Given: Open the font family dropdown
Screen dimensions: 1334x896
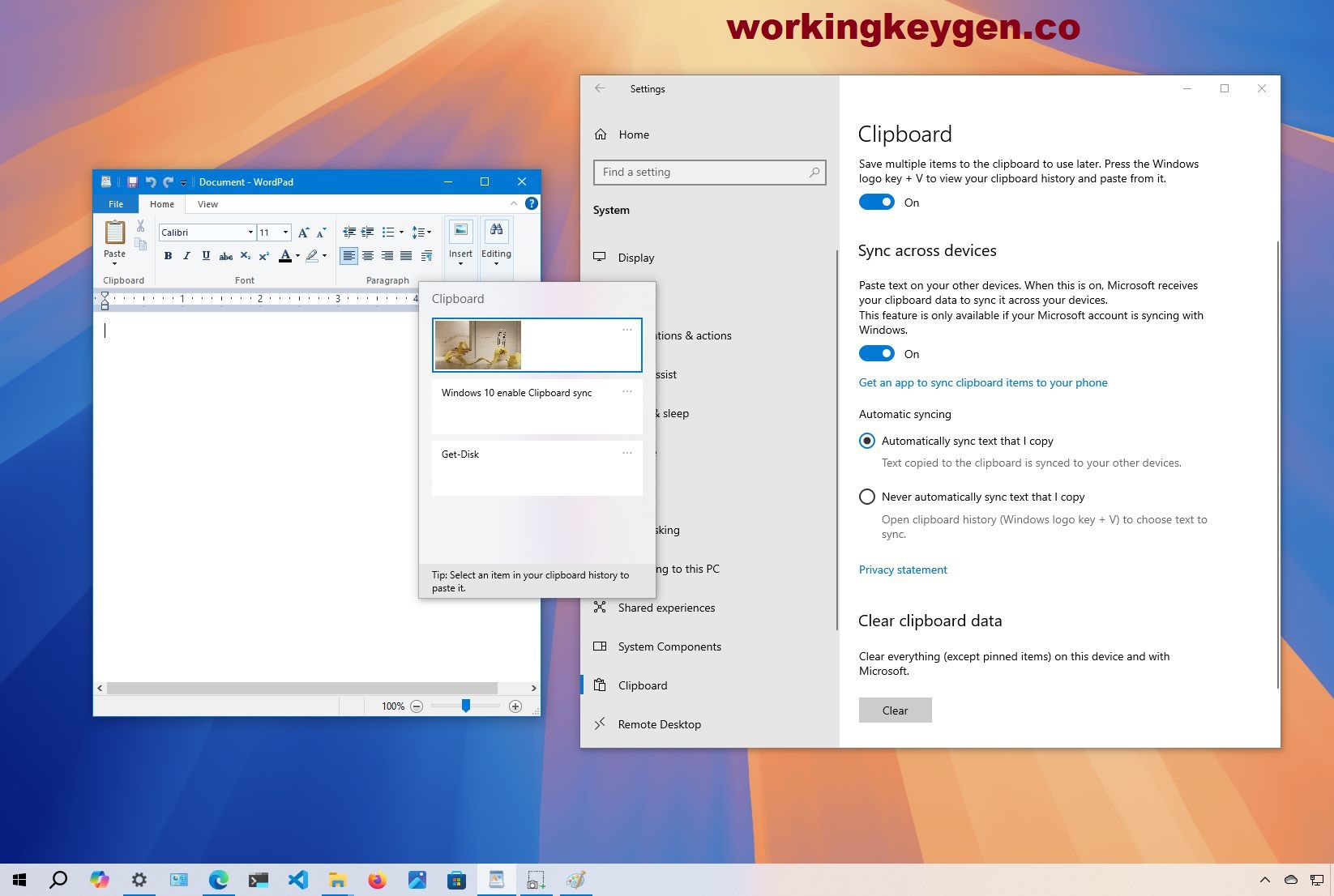Looking at the screenshot, I should click(x=251, y=232).
